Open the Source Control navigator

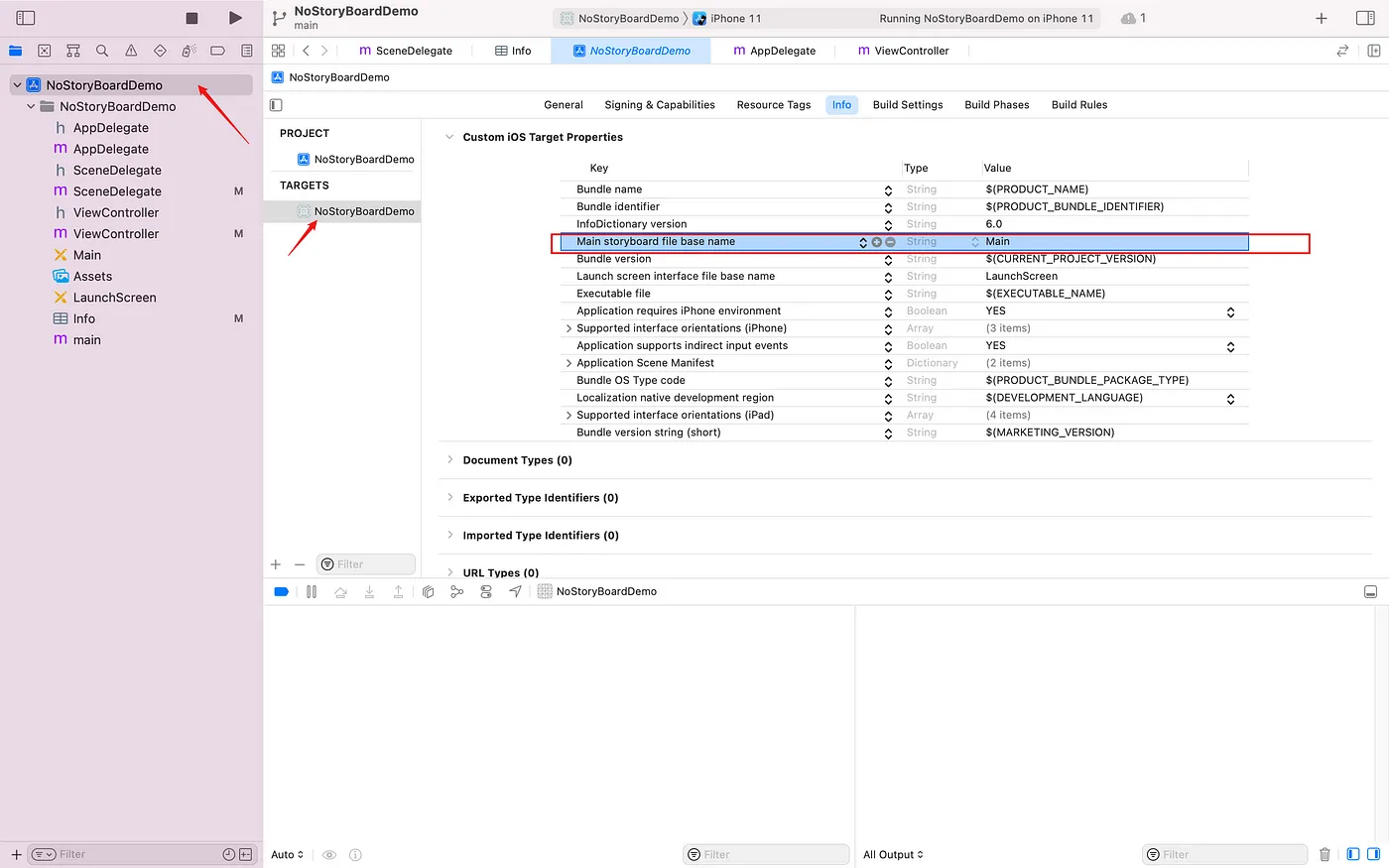pos(45,51)
